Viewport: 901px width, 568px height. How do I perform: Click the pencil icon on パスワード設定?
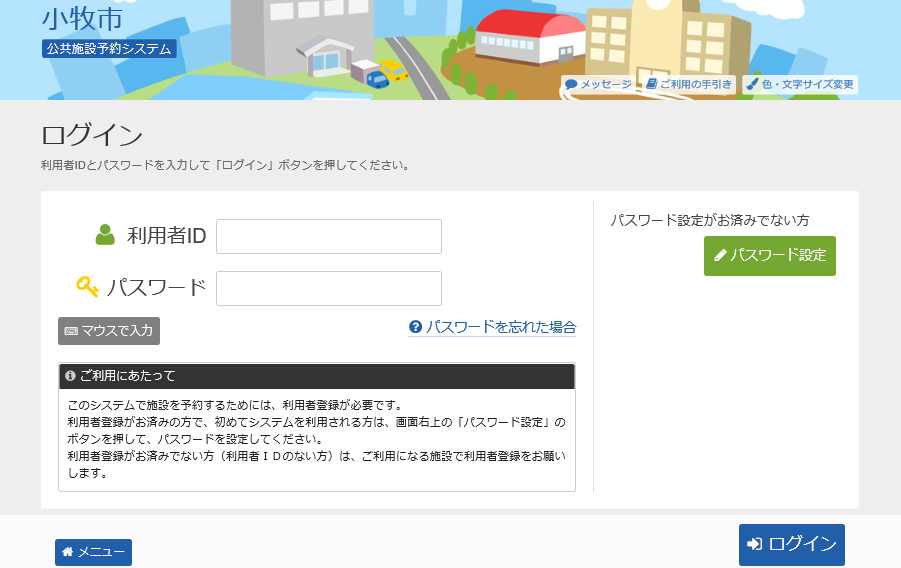[719, 256]
